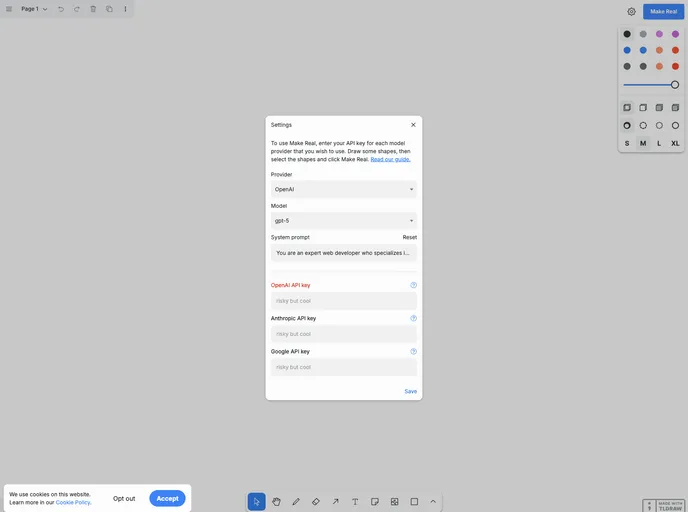
Task: Click the Make Real button
Action: coord(663,11)
